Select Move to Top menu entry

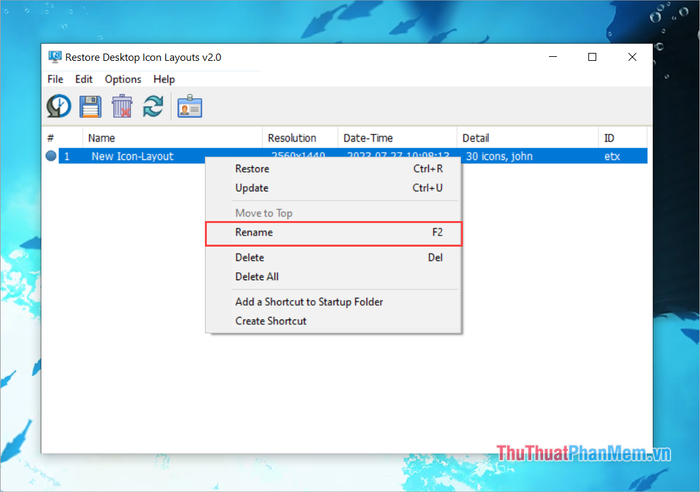[x=333, y=213]
